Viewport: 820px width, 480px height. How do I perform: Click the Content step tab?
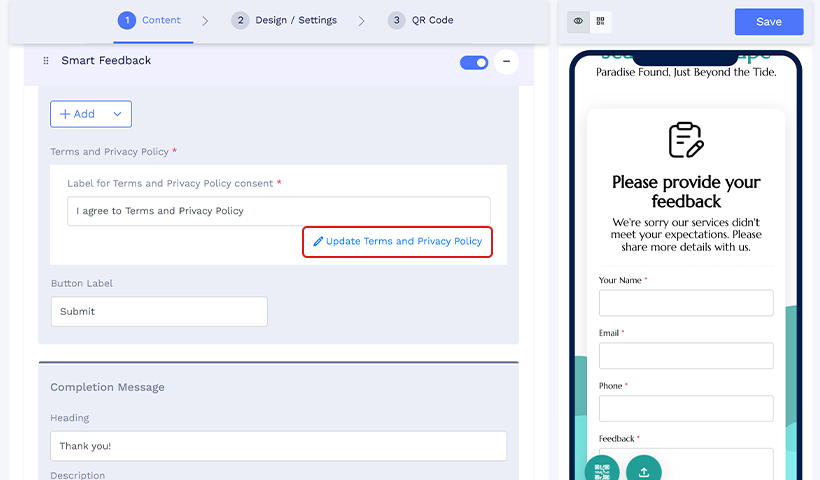point(150,20)
